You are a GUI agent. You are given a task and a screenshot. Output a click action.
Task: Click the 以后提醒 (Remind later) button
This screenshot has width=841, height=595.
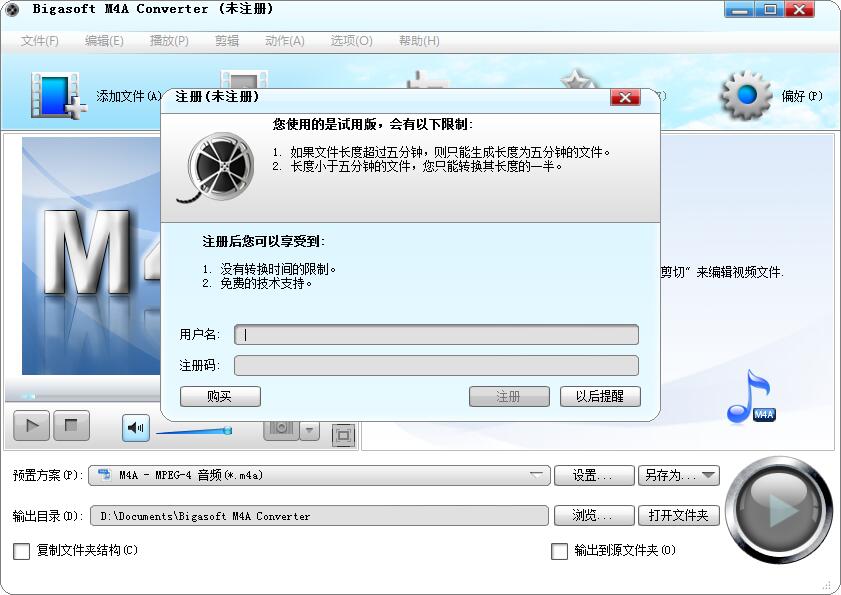click(x=600, y=396)
